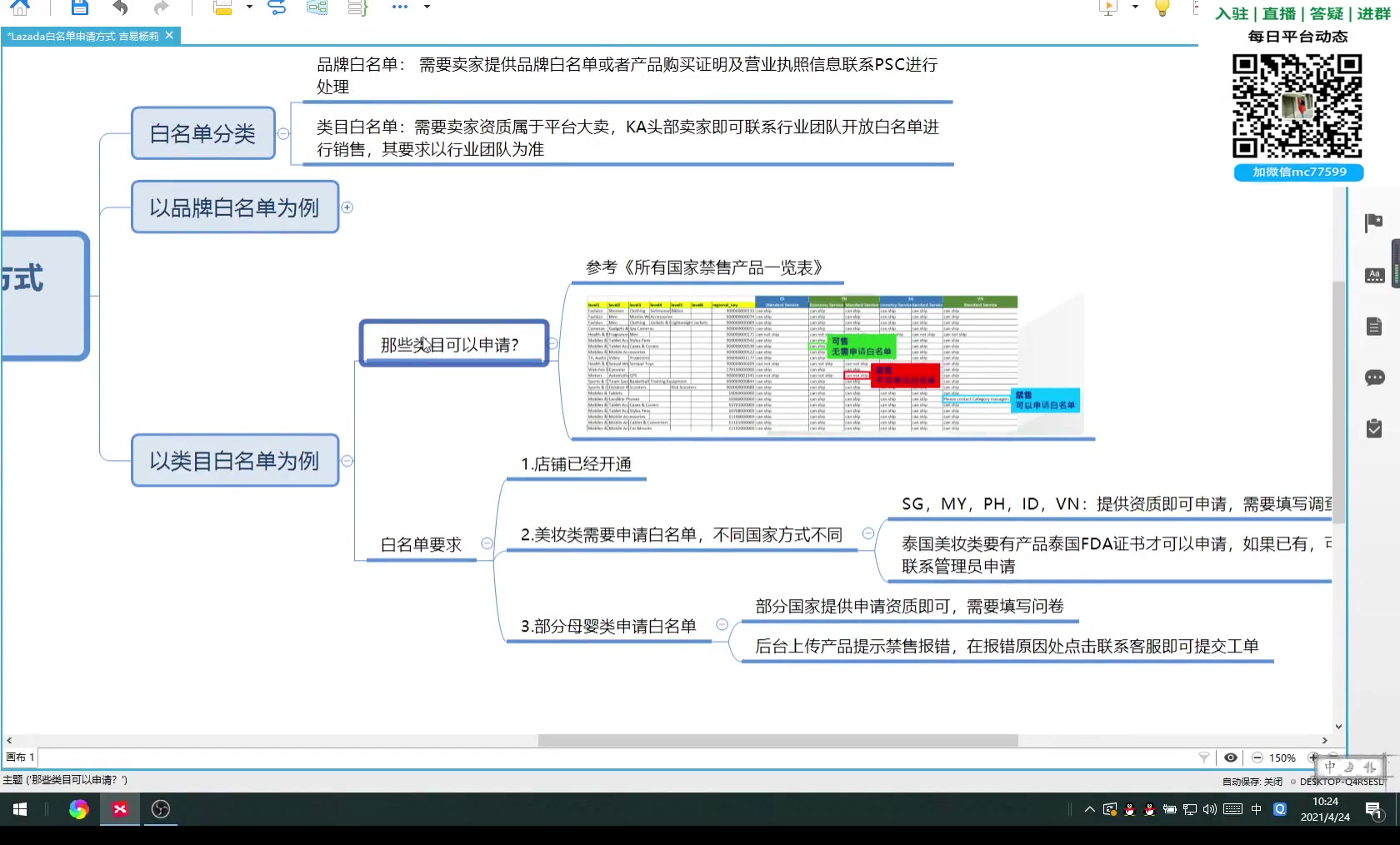Click the vertical scrollbar thumb

1338,402
